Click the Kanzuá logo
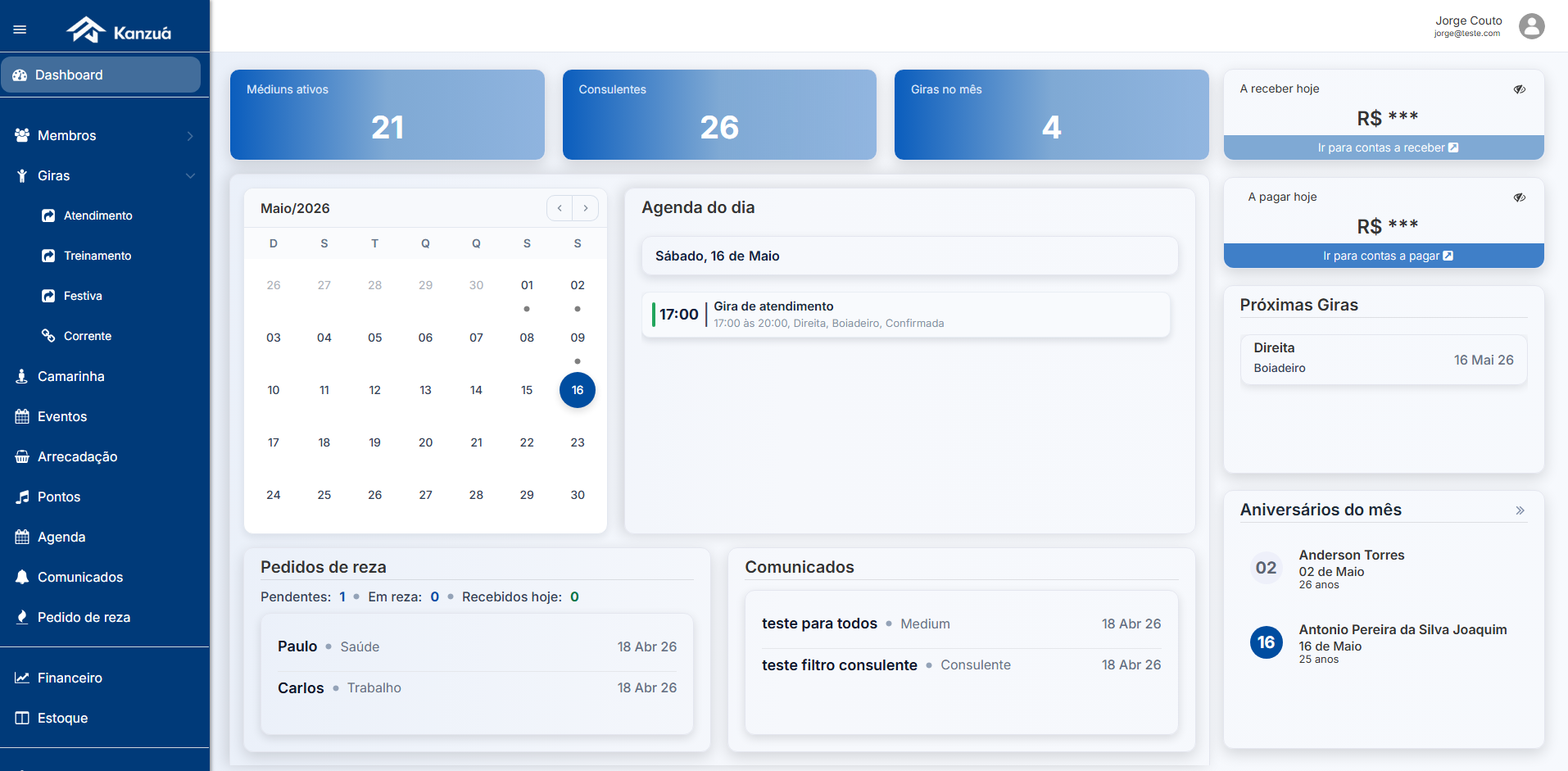 (x=119, y=29)
